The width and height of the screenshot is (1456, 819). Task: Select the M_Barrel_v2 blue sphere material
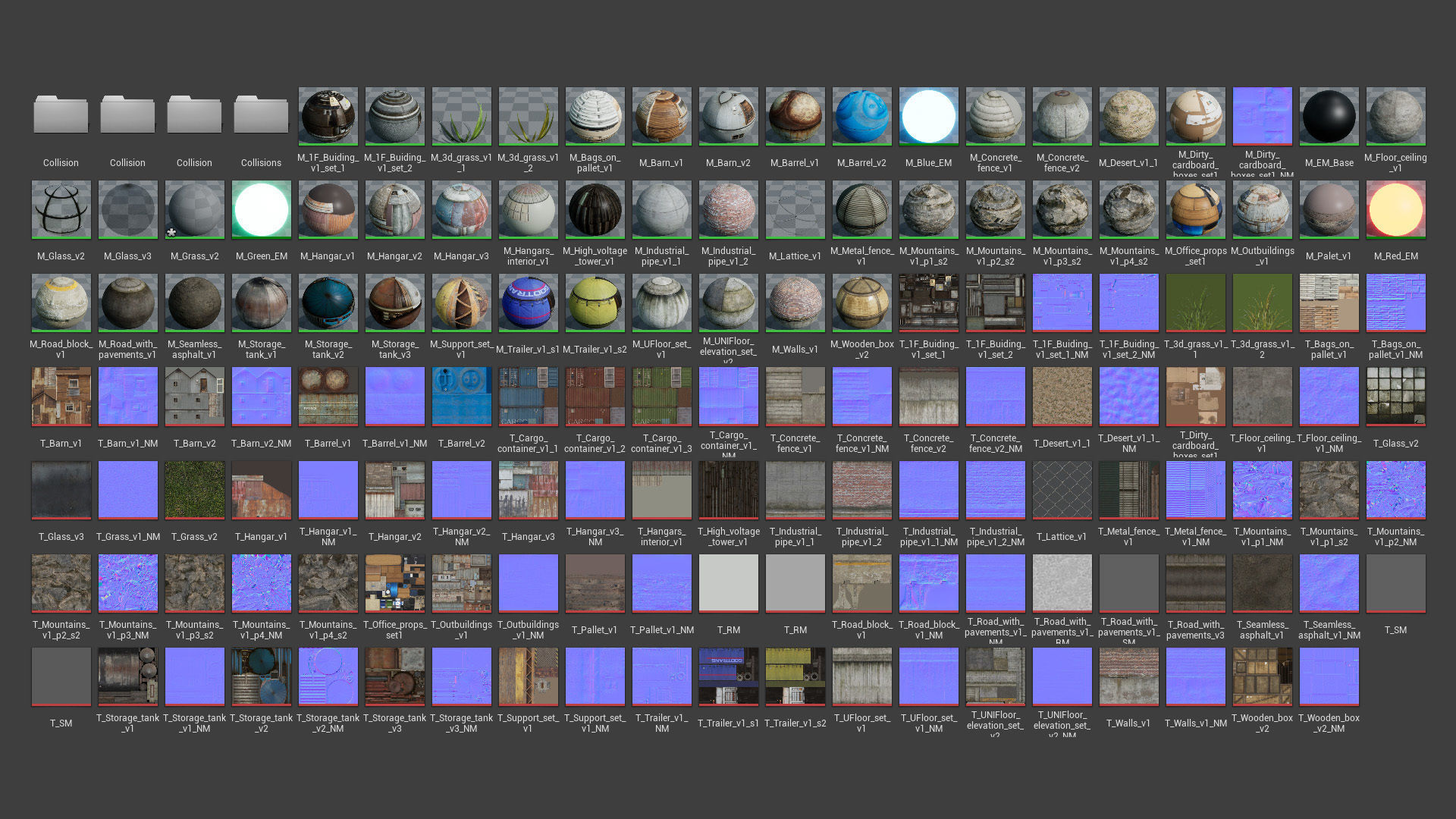pyautogui.click(x=861, y=116)
